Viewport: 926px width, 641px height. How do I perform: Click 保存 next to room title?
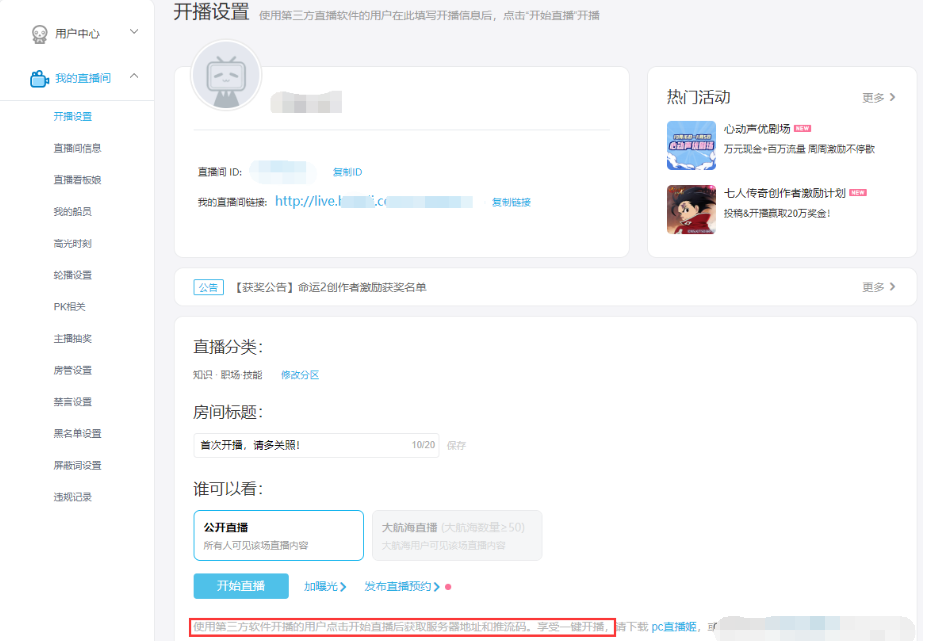(457, 446)
